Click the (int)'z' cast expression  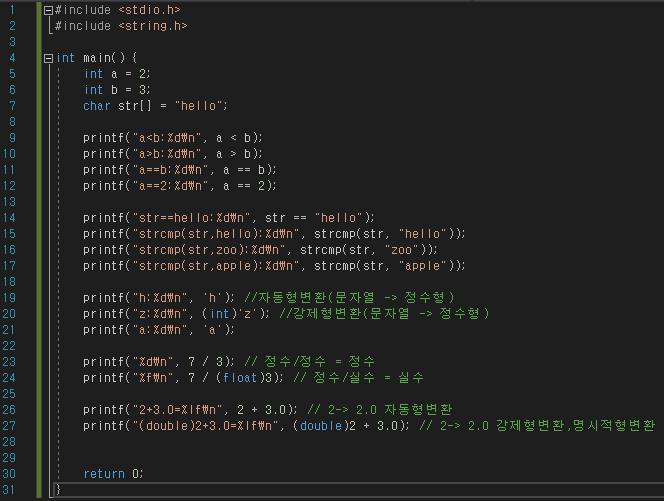click(x=232, y=314)
